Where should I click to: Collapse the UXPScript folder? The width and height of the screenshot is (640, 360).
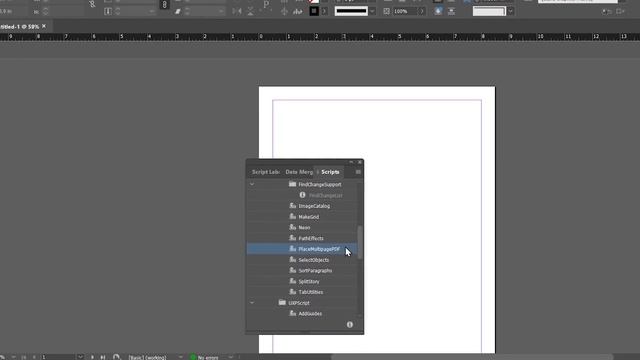point(252,303)
